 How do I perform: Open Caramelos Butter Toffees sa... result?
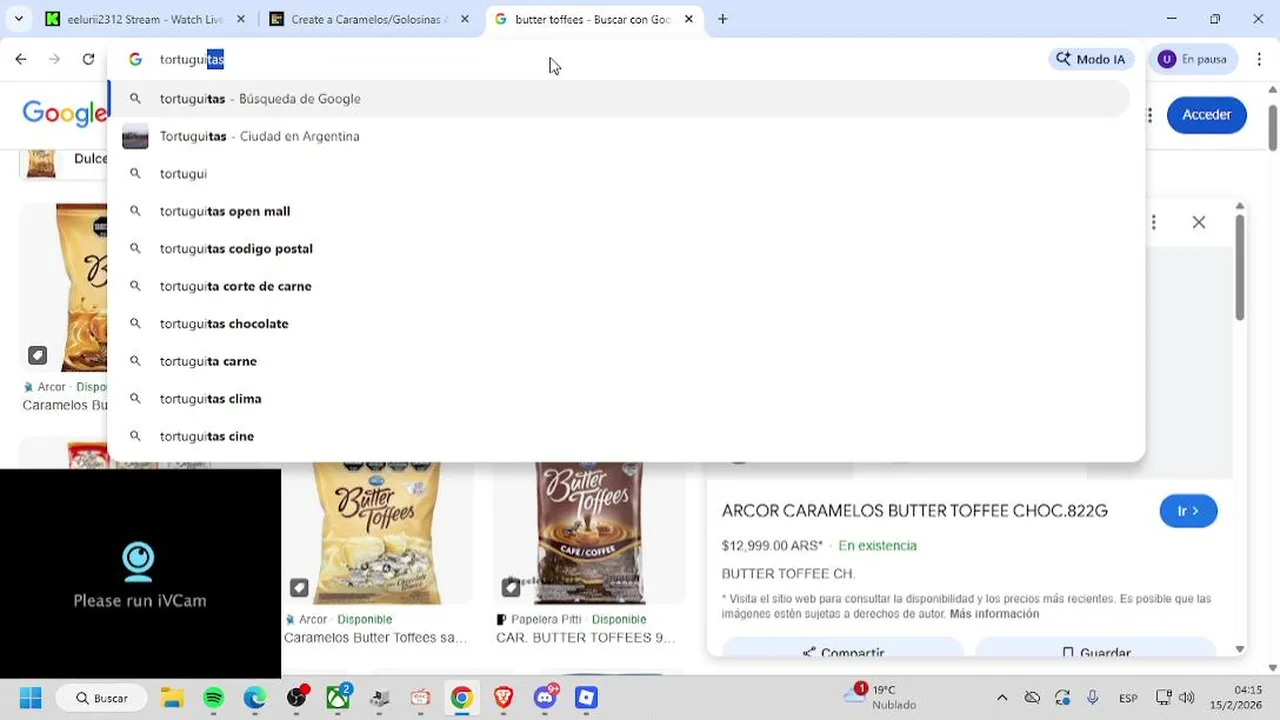pos(375,638)
